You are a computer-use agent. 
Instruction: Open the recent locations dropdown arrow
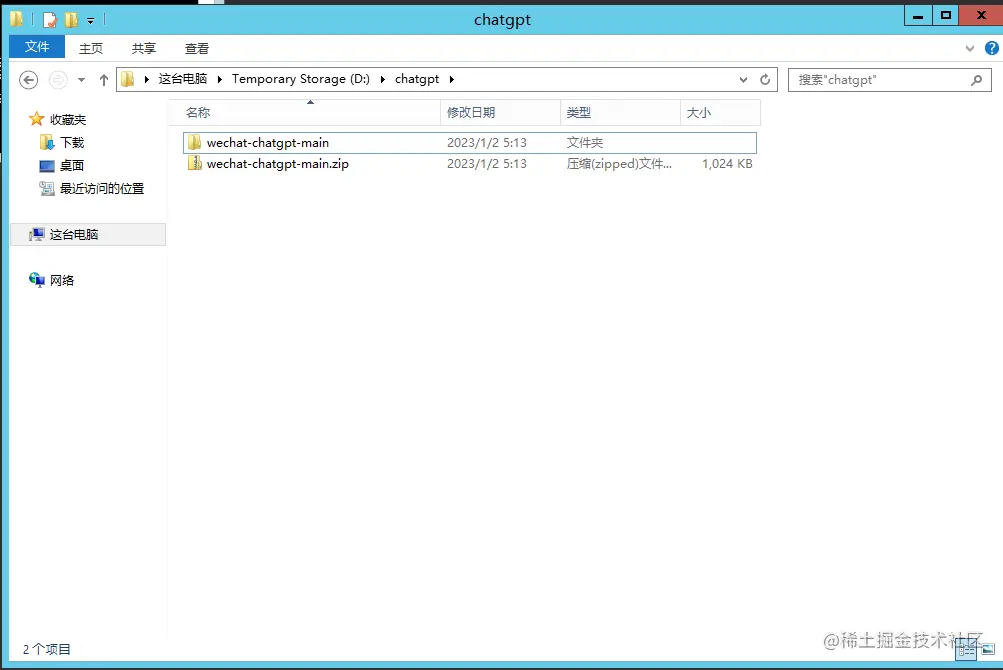coord(81,80)
